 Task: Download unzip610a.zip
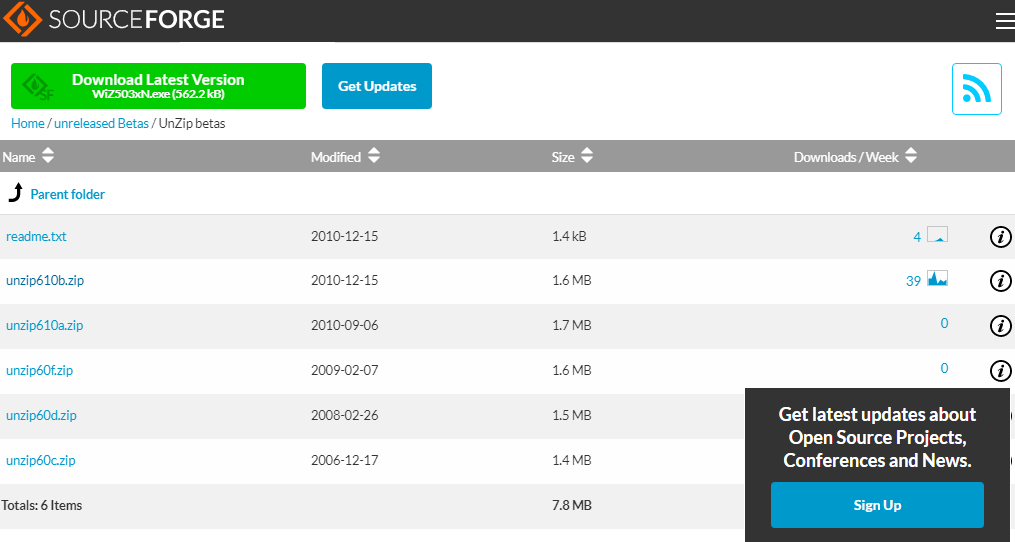(45, 325)
